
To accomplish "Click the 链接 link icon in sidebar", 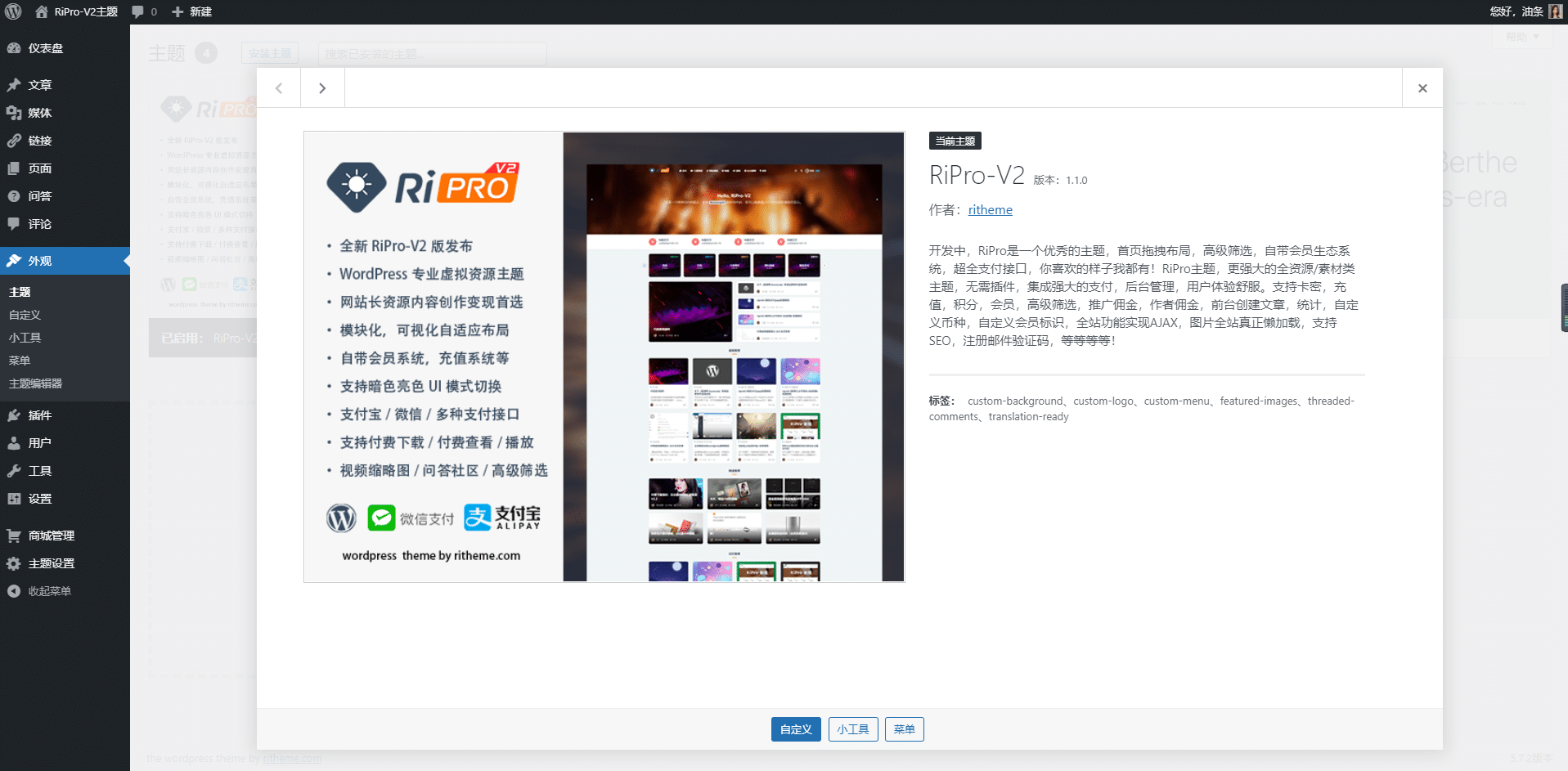I will [x=14, y=141].
